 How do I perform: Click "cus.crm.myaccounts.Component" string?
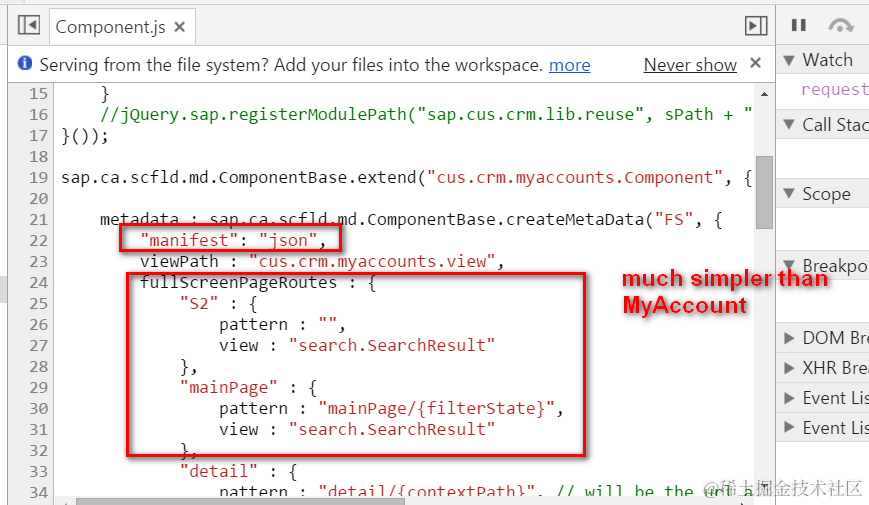575,177
